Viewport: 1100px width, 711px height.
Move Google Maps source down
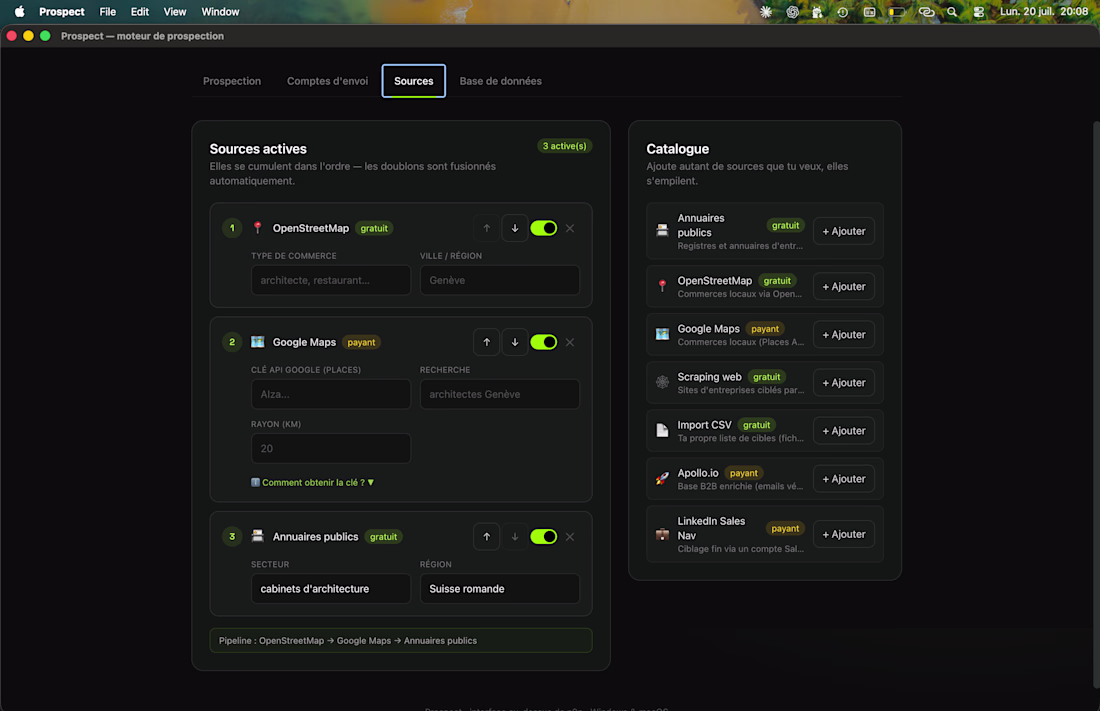tap(514, 342)
